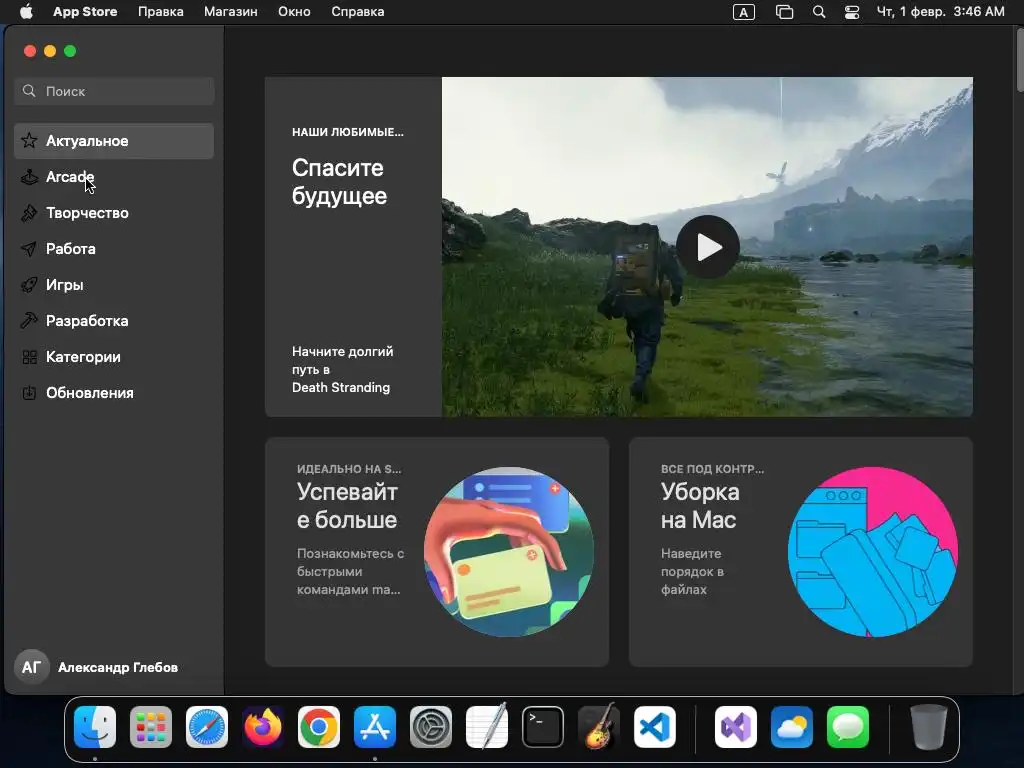This screenshot has height=768, width=1024.
Task: Open the Окно menu
Action: click(294, 12)
